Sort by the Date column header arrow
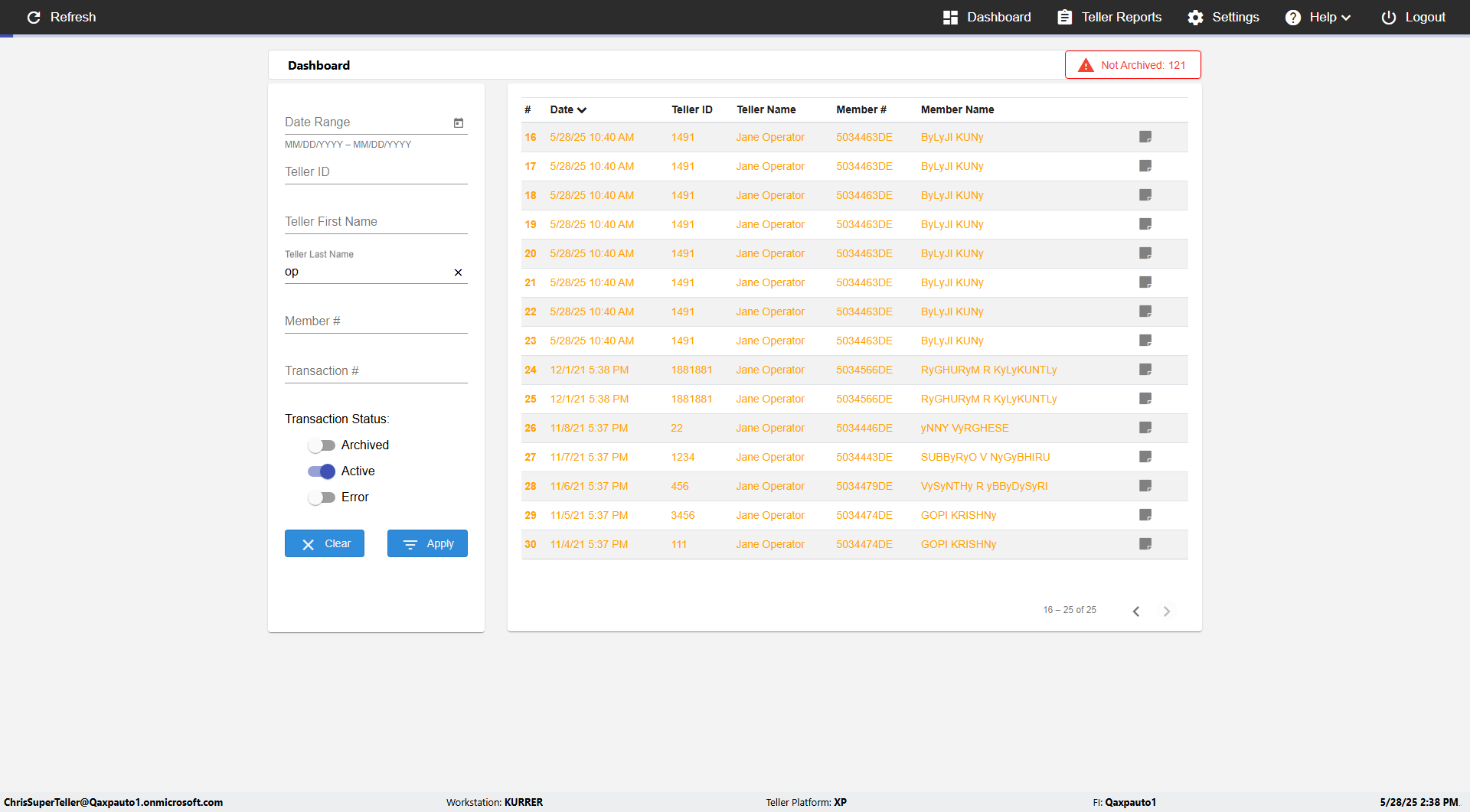The height and width of the screenshot is (812, 1470). click(582, 110)
